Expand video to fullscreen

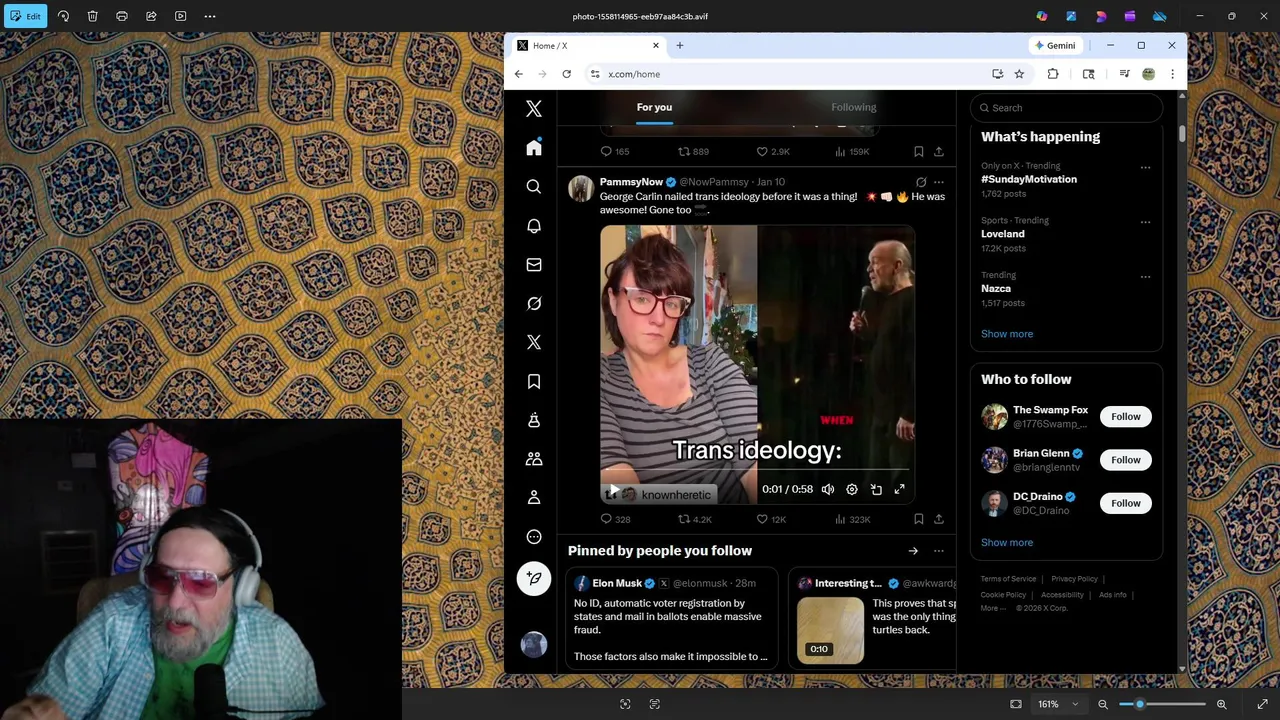(900, 489)
